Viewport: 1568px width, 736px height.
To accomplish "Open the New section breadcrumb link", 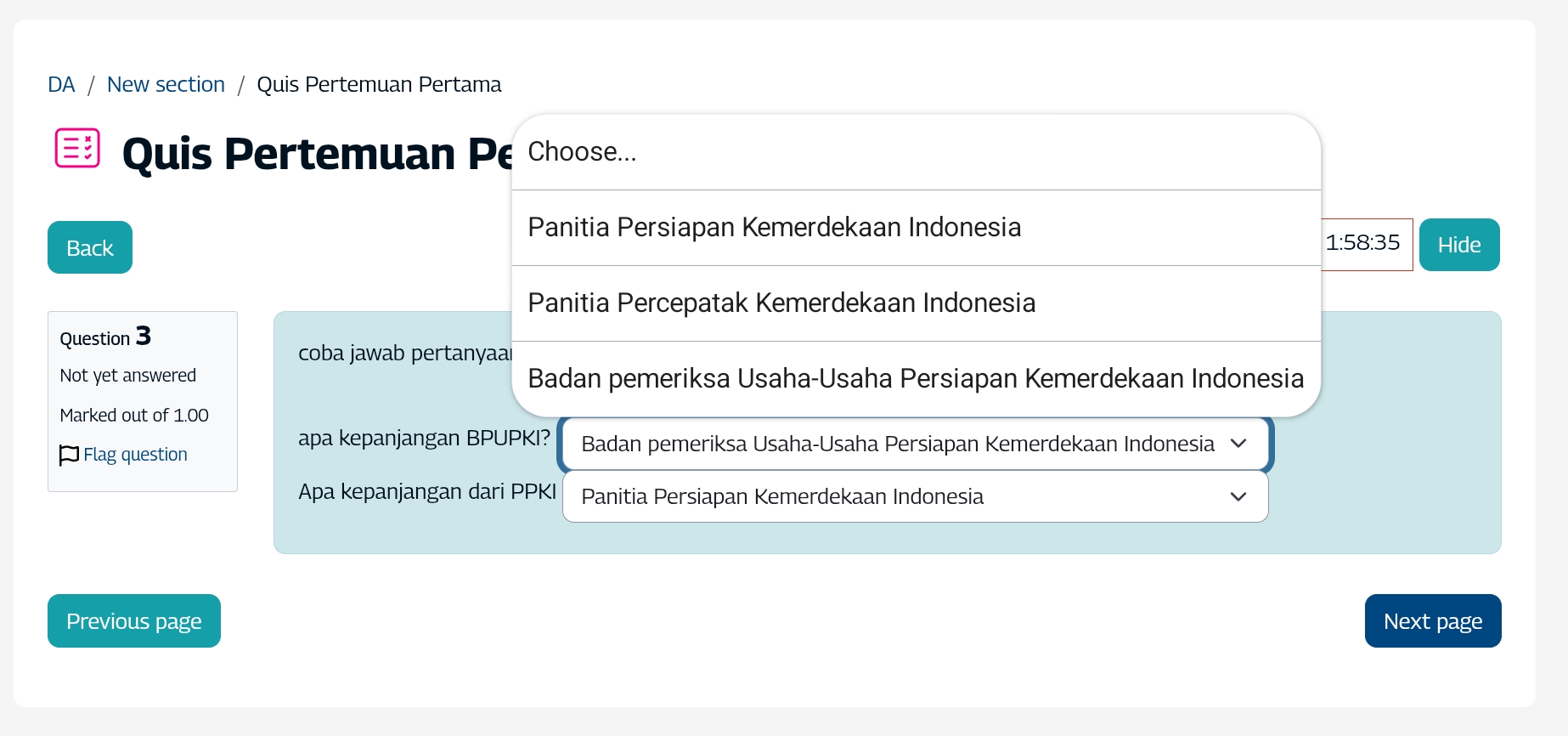I will 166,85.
